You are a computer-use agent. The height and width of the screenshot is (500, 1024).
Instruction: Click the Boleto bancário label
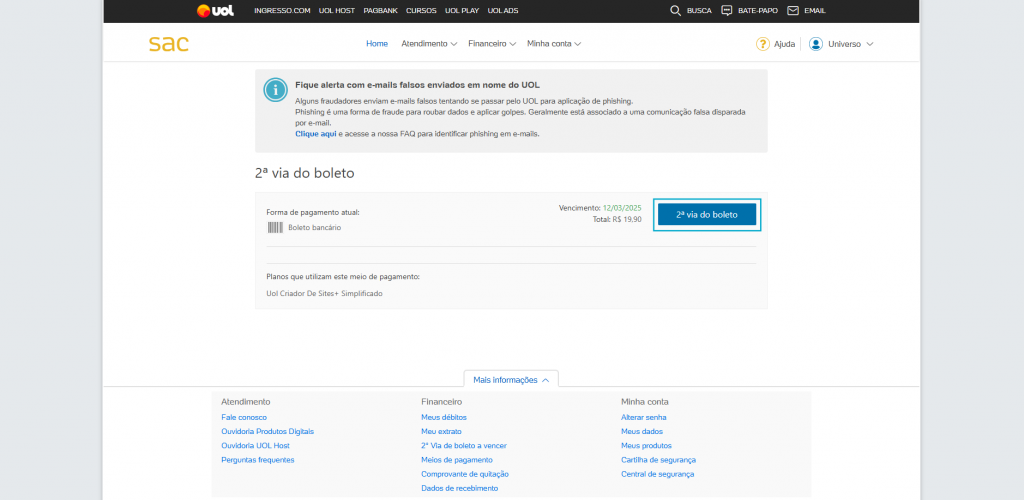(x=315, y=228)
